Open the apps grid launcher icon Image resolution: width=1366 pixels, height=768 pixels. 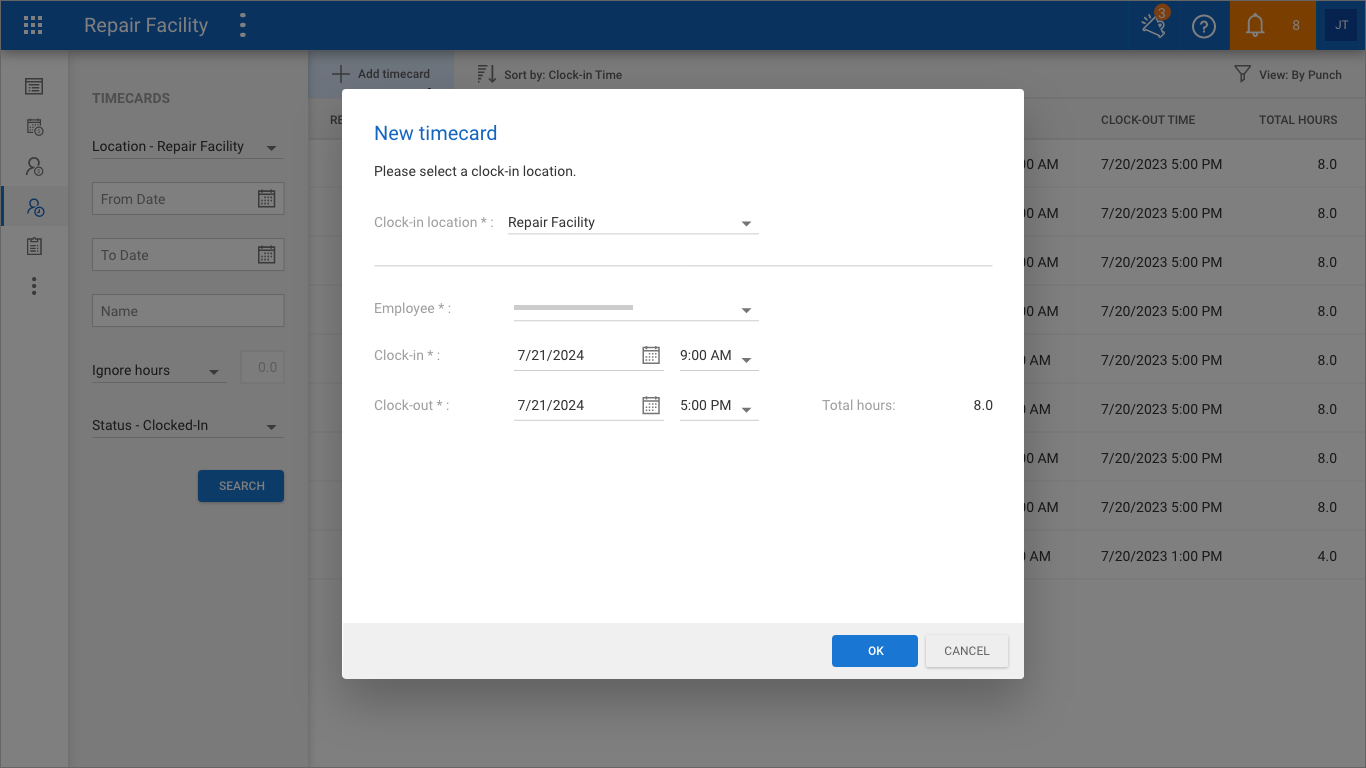33,26
